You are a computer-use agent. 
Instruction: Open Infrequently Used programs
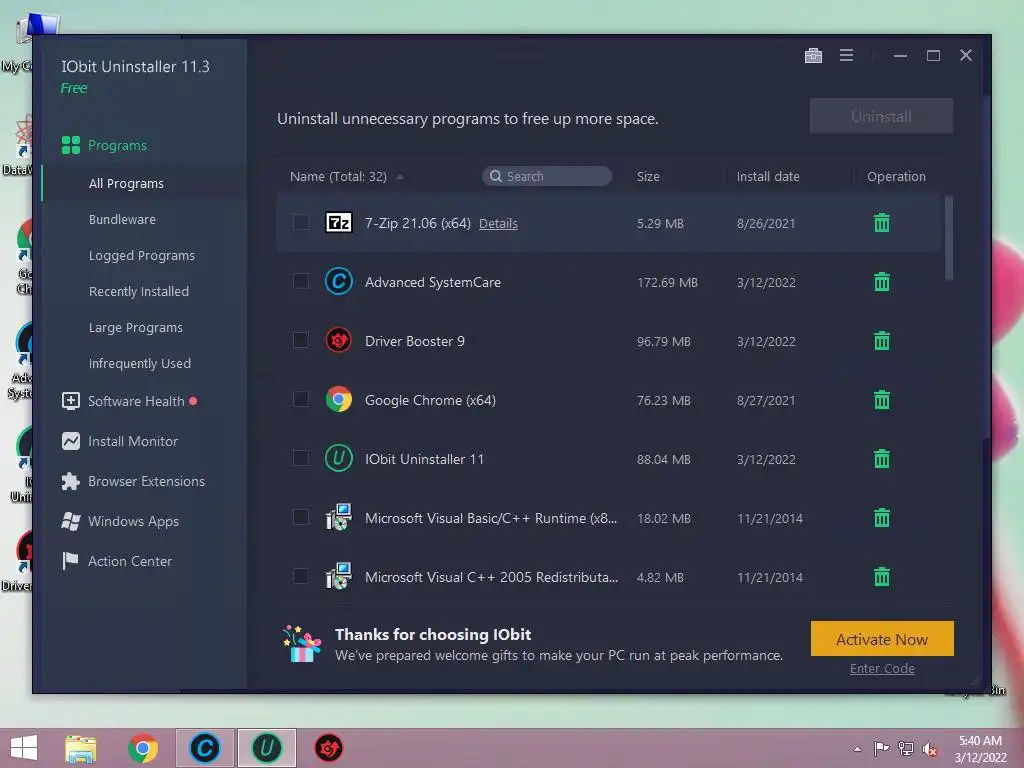click(140, 363)
